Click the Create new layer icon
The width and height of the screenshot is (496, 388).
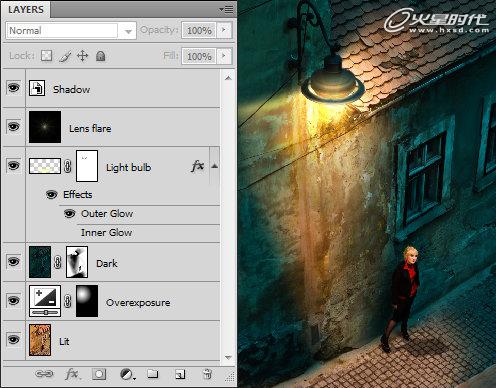[180, 374]
